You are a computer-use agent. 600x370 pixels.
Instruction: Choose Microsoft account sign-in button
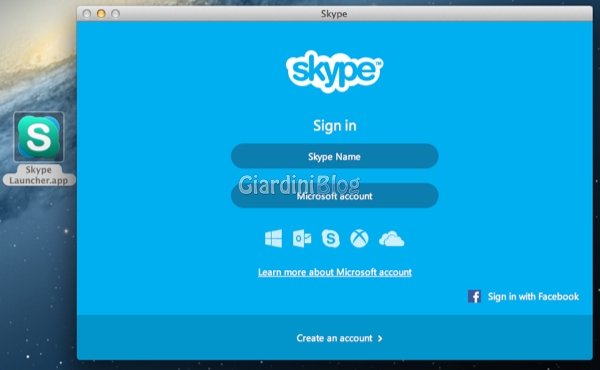pos(334,196)
